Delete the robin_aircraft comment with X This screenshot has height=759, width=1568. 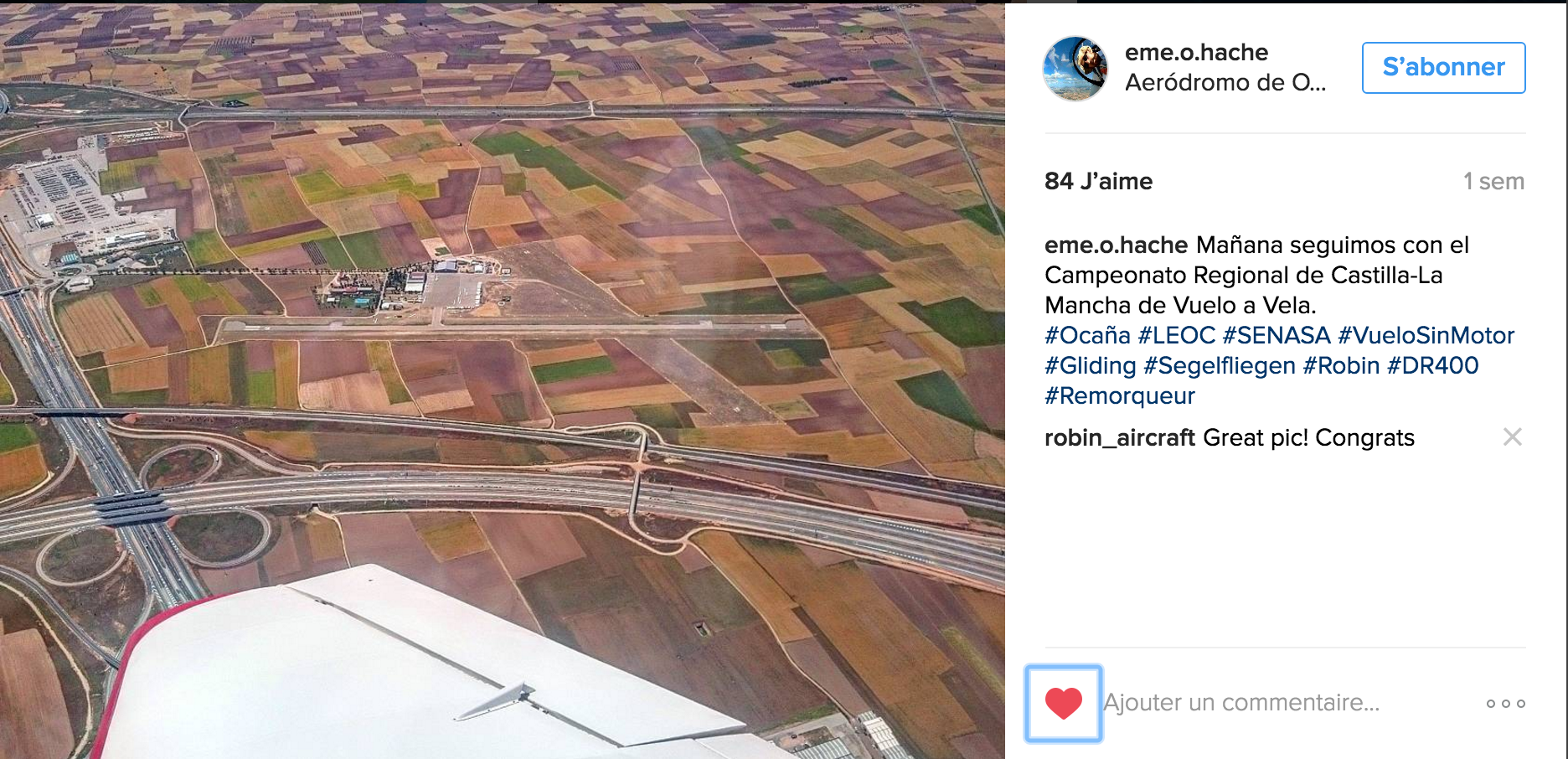click(1512, 436)
